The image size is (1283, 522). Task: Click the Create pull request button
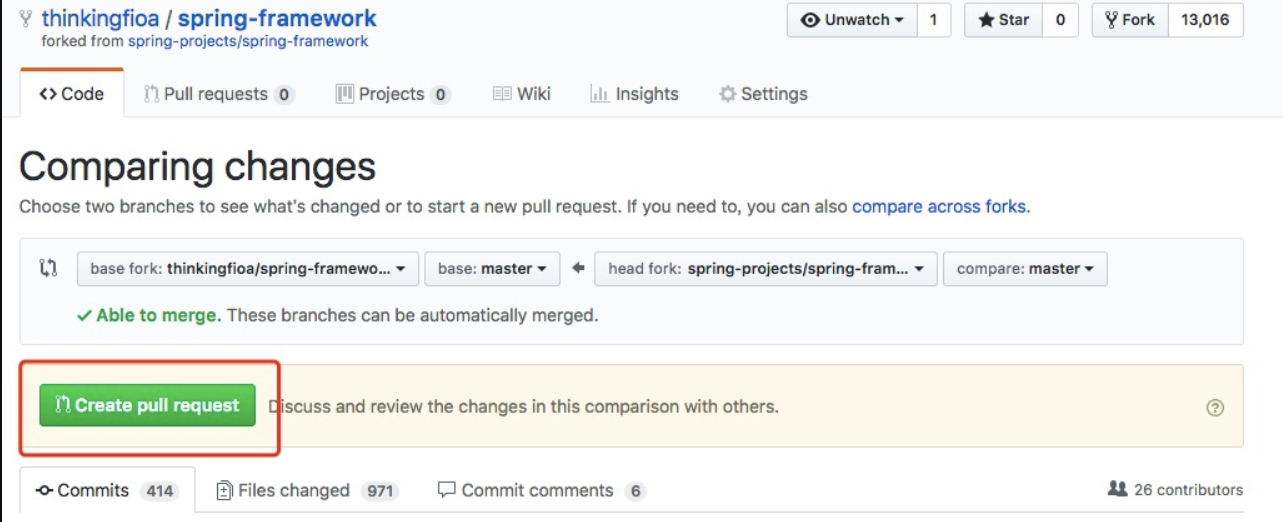coord(147,405)
